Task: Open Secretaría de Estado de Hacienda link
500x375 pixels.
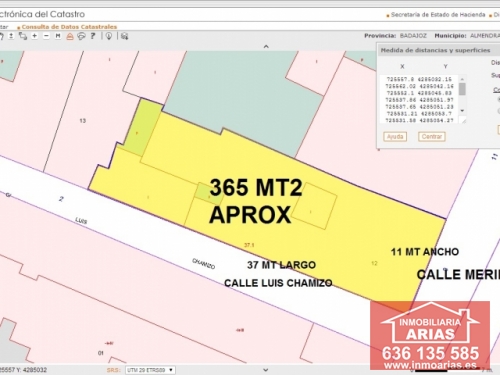Action: [438, 15]
